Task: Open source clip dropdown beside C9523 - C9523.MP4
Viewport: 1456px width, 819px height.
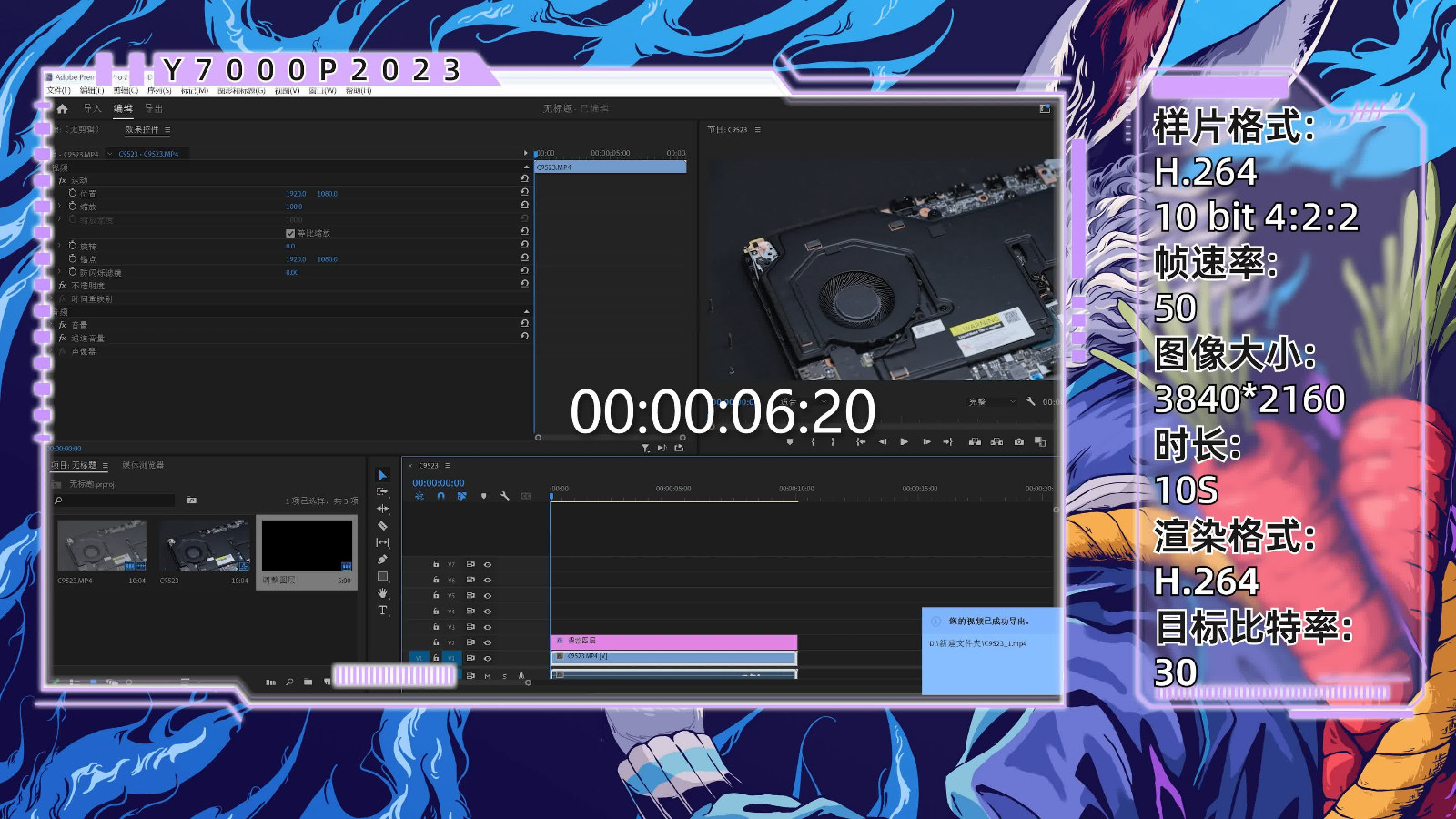Action: pos(110,154)
